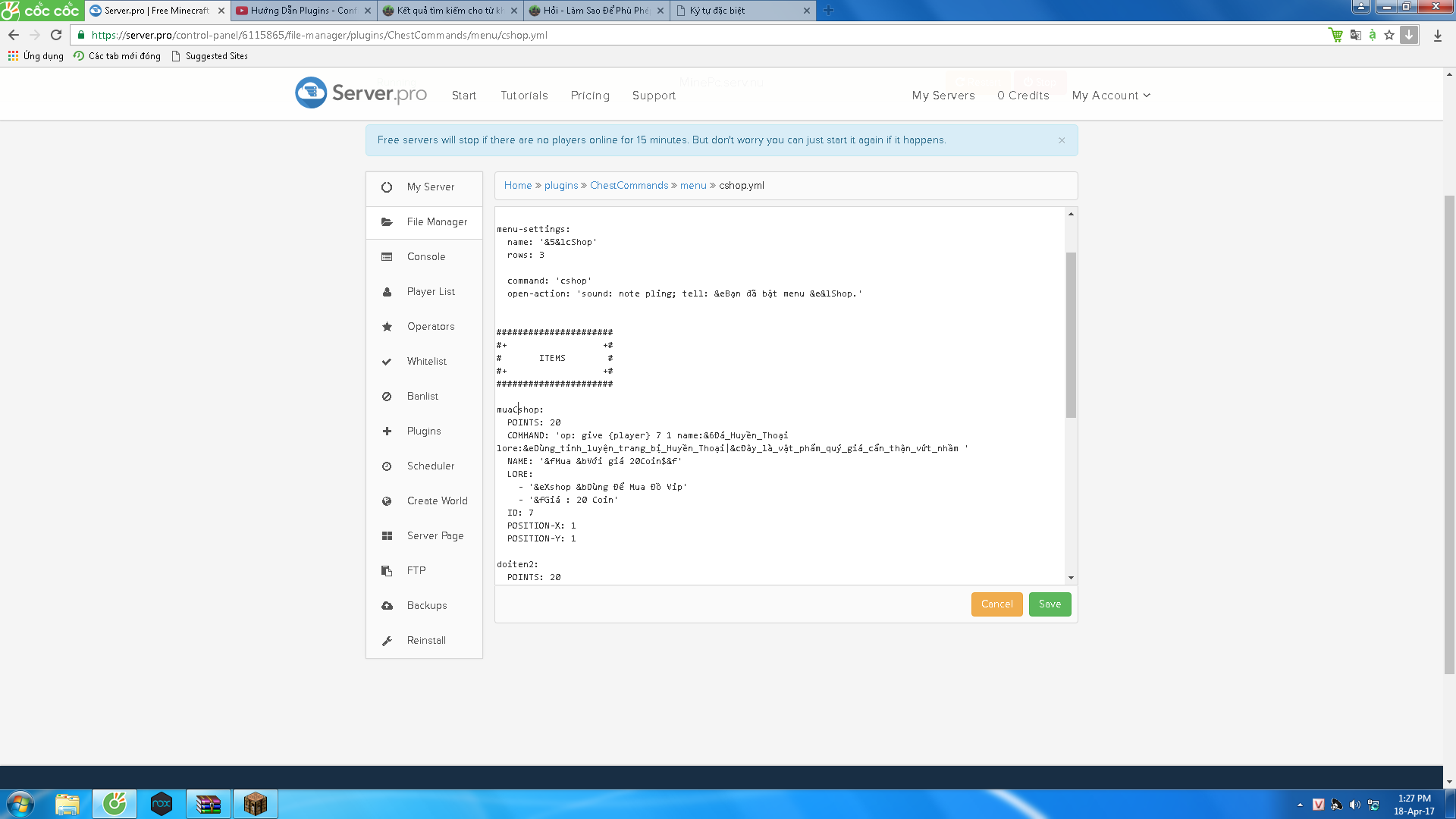Open Player List in sidebar
1456x819 pixels.
(431, 292)
